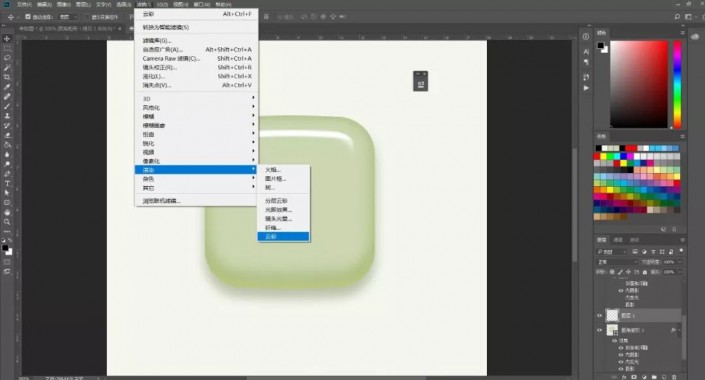The width and height of the screenshot is (705, 380).
Task: Select the Eraser tool
Action: pos(7,135)
